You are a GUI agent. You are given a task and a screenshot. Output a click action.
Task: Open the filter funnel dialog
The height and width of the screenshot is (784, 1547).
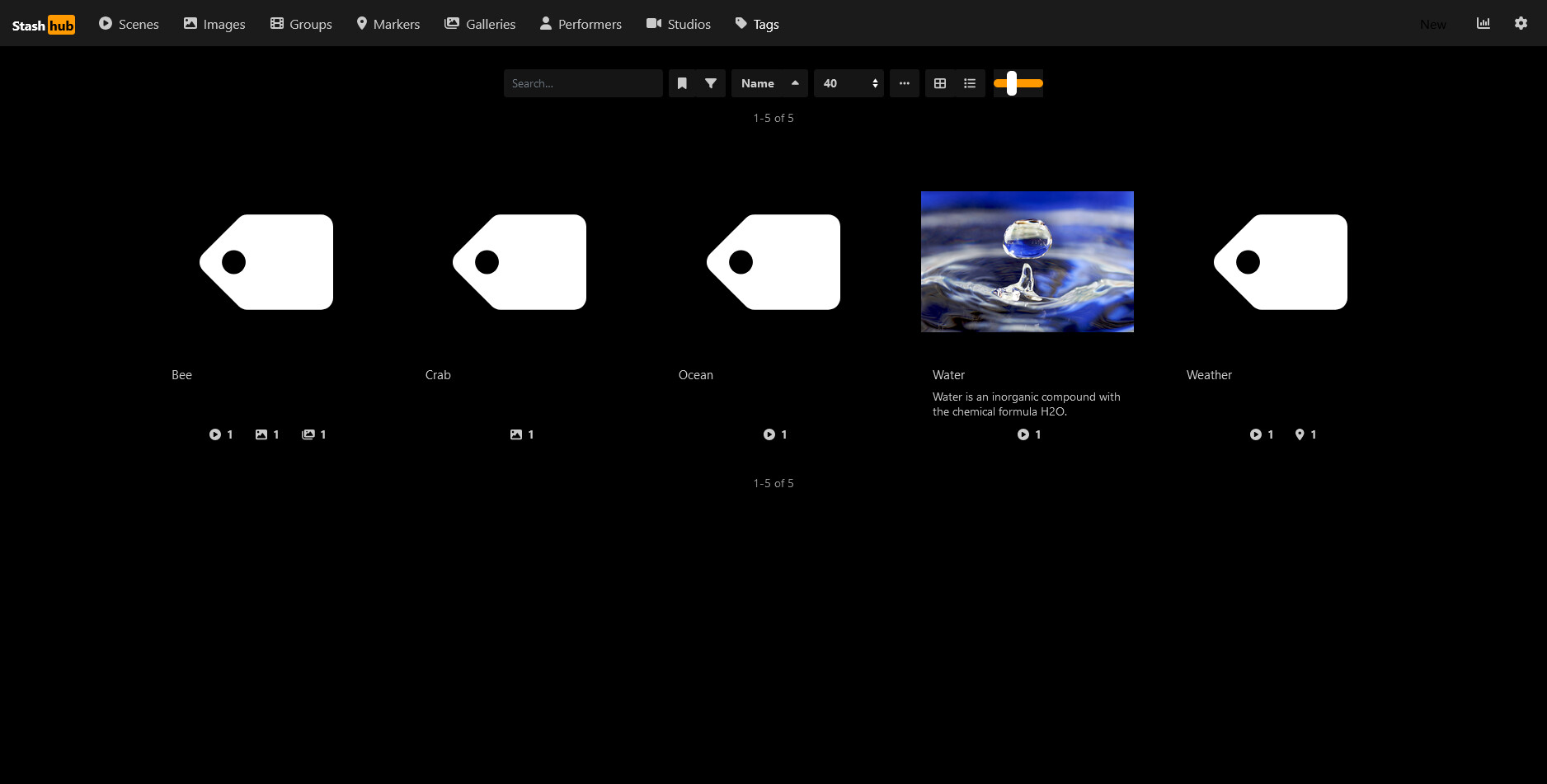[711, 83]
